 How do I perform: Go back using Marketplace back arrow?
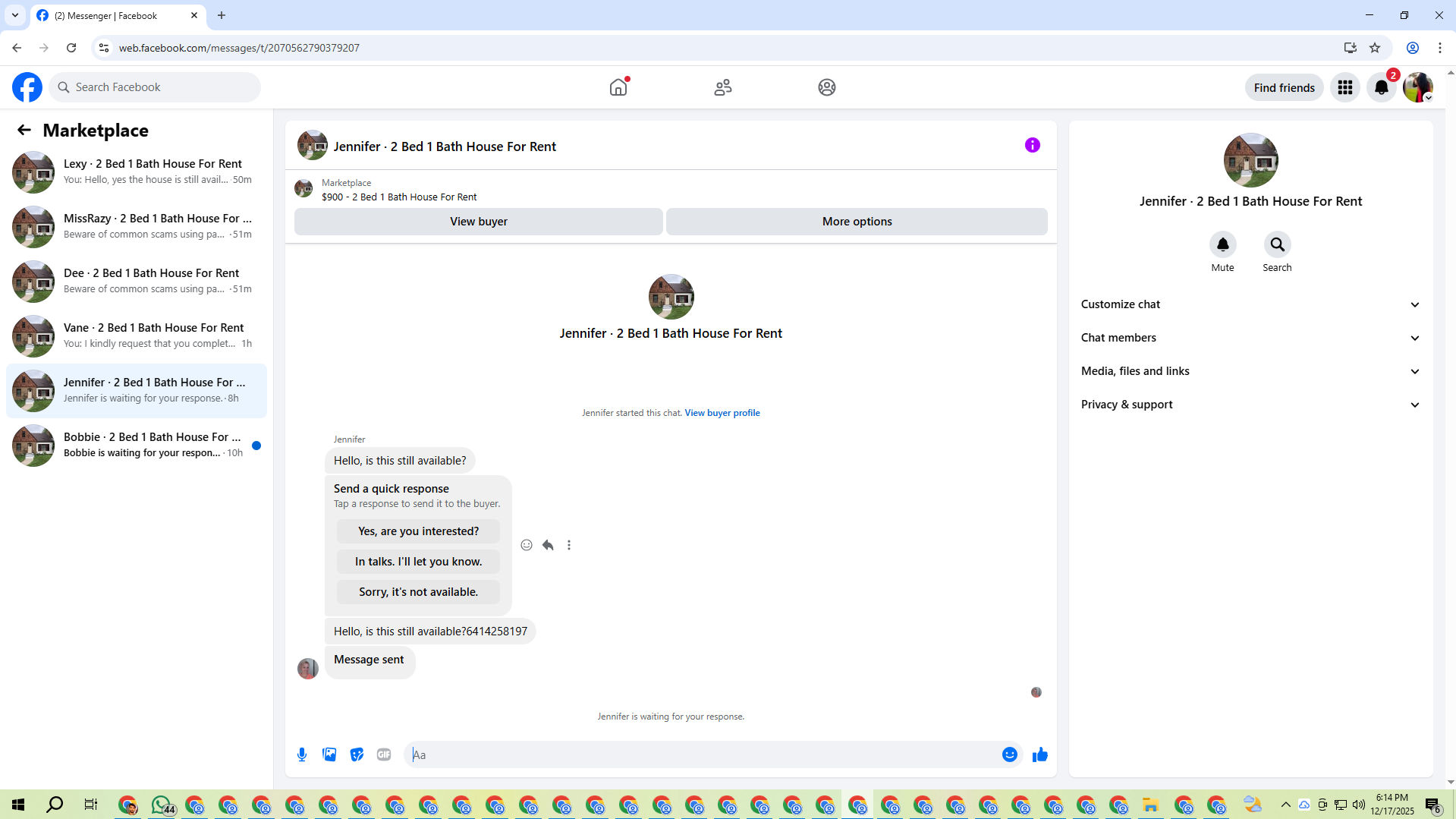(x=24, y=130)
